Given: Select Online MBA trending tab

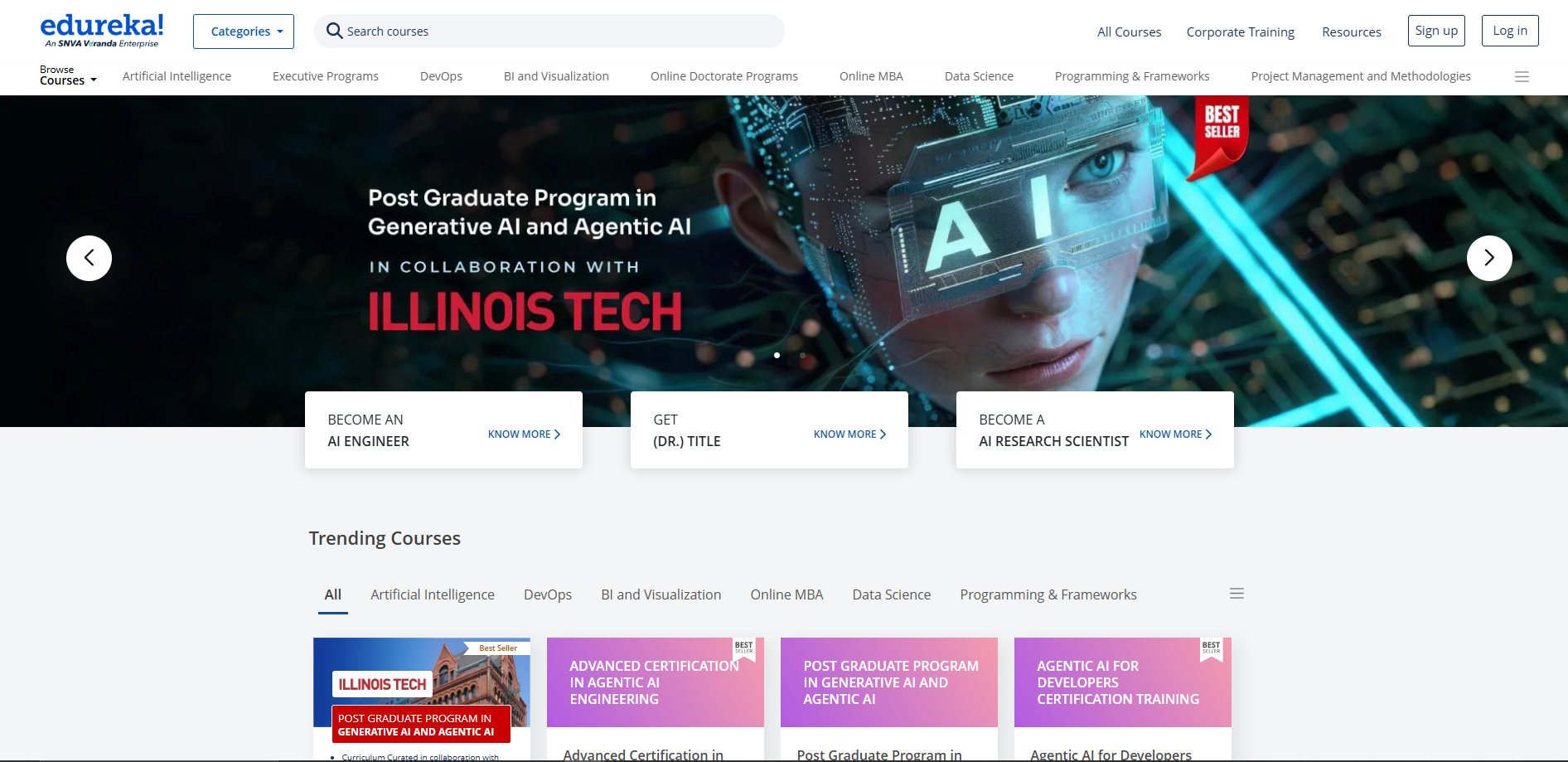Looking at the screenshot, I should point(786,595).
